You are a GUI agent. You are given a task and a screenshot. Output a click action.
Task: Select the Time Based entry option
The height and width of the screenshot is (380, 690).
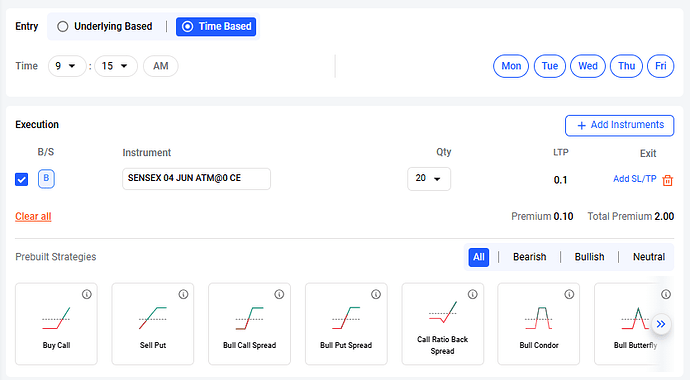tap(216, 26)
